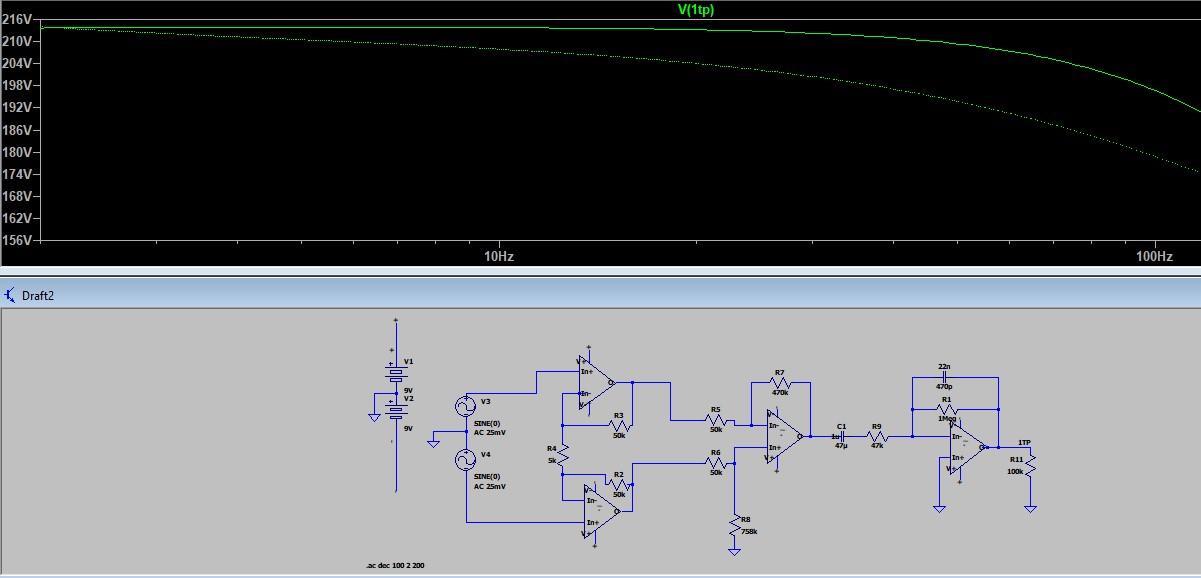
Task: Click the 10Hz frequency axis label
Action: coord(499,257)
